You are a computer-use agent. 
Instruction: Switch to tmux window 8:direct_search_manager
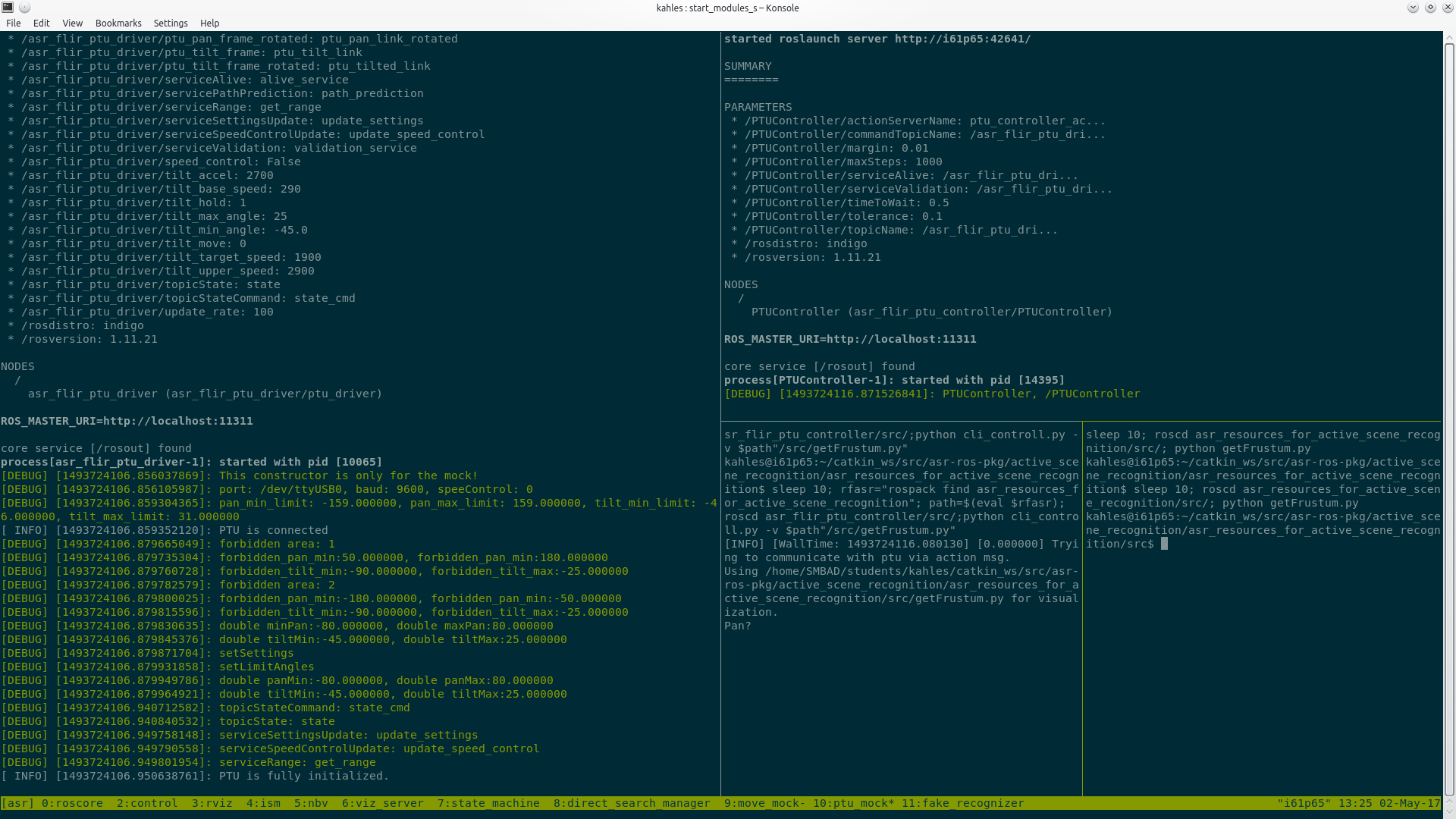tap(632, 803)
